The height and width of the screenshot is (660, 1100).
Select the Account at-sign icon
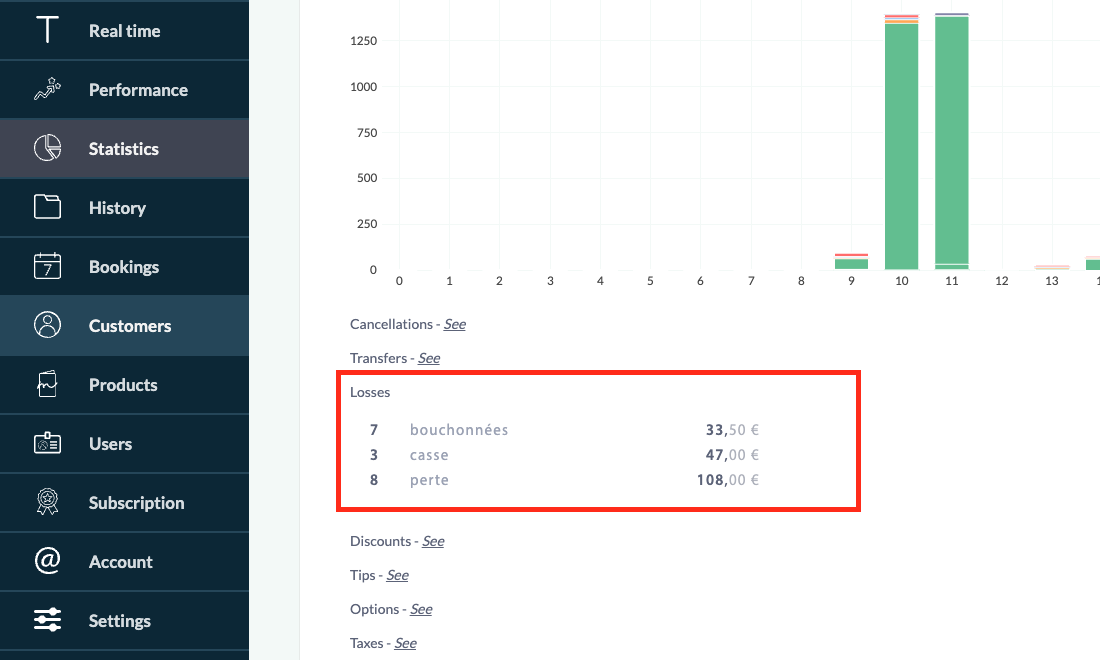coord(47,562)
